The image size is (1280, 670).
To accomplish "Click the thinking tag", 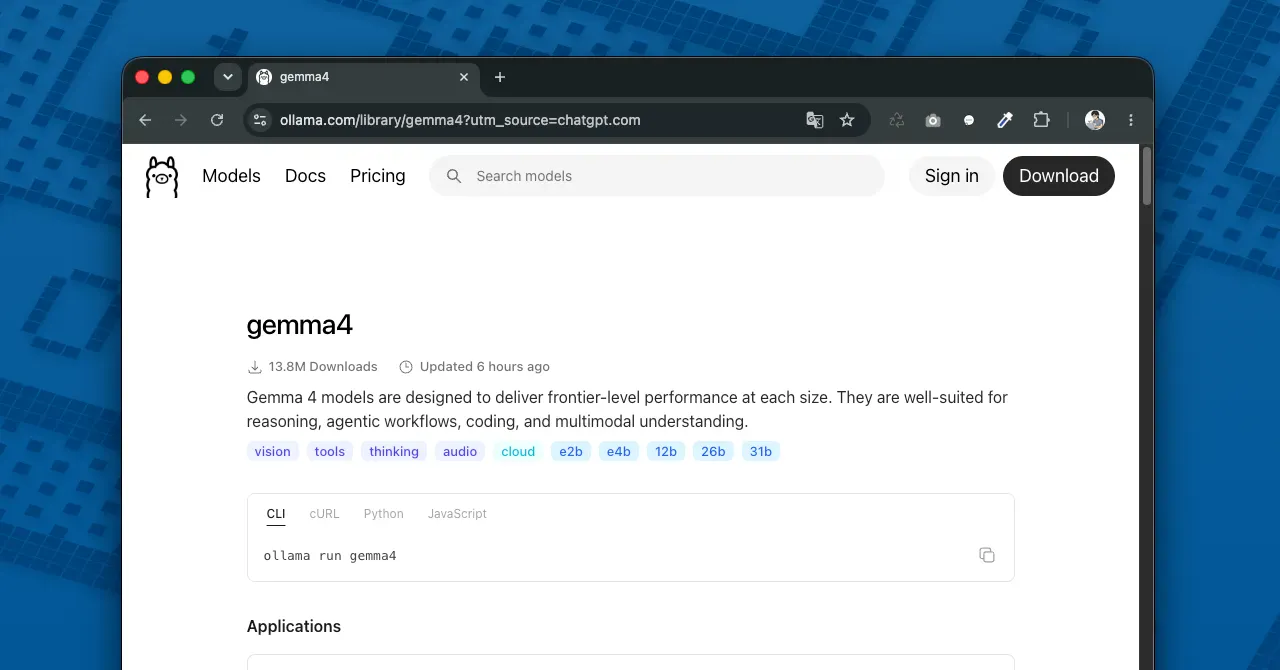I will pos(394,452).
